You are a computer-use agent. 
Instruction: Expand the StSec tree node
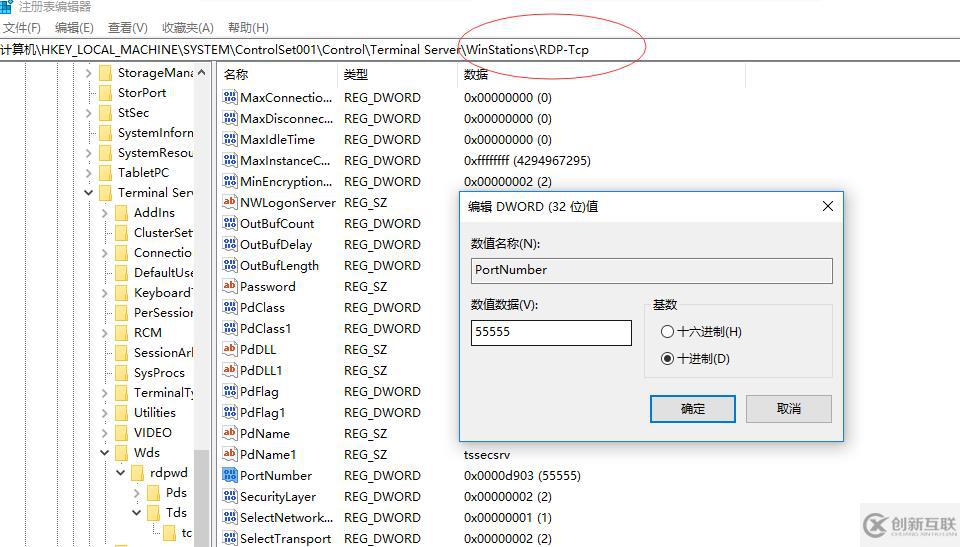tap(88, 113)
